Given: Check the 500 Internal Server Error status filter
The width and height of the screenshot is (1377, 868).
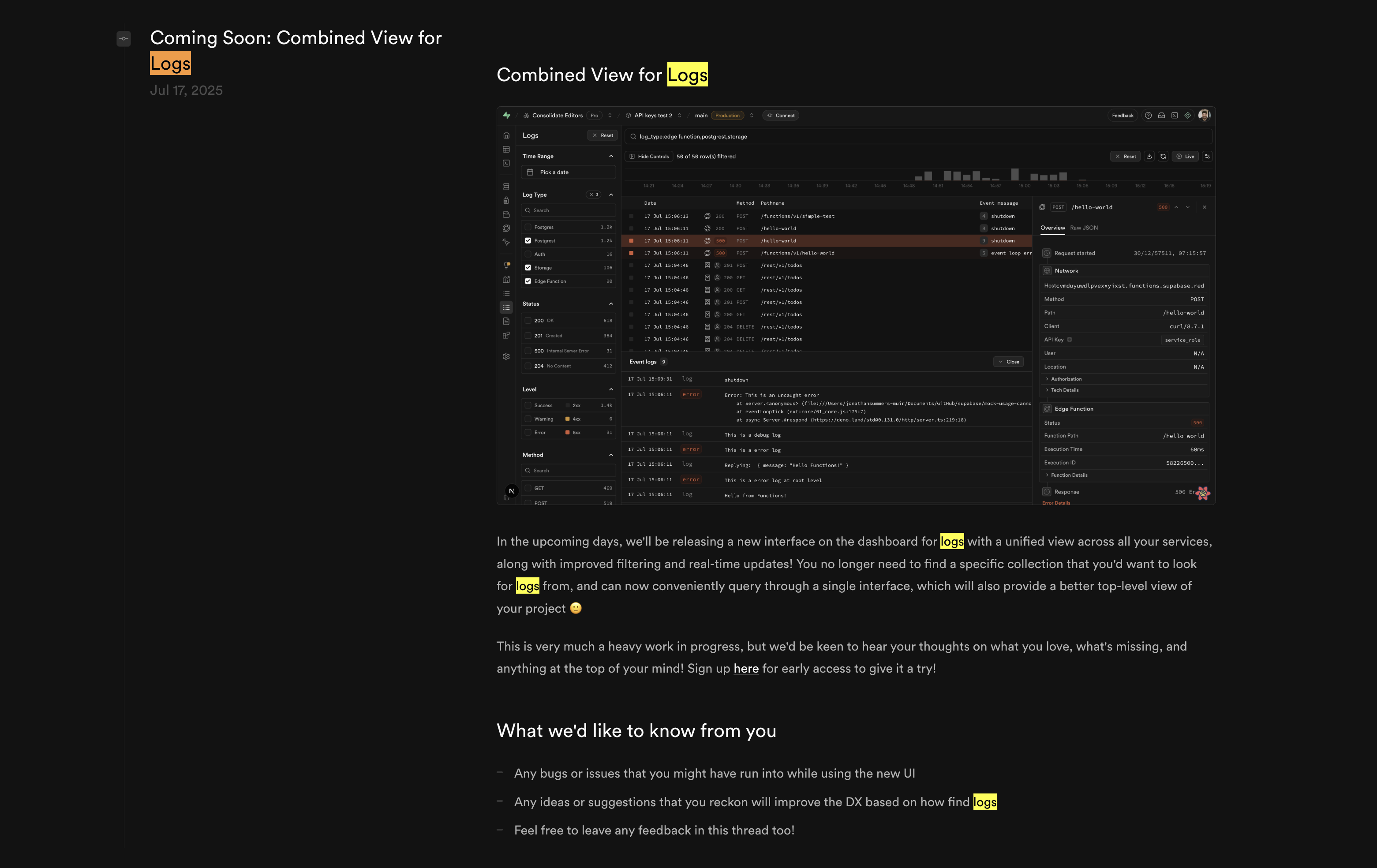Looking at the screenshot, I should [x=528, y=351].
